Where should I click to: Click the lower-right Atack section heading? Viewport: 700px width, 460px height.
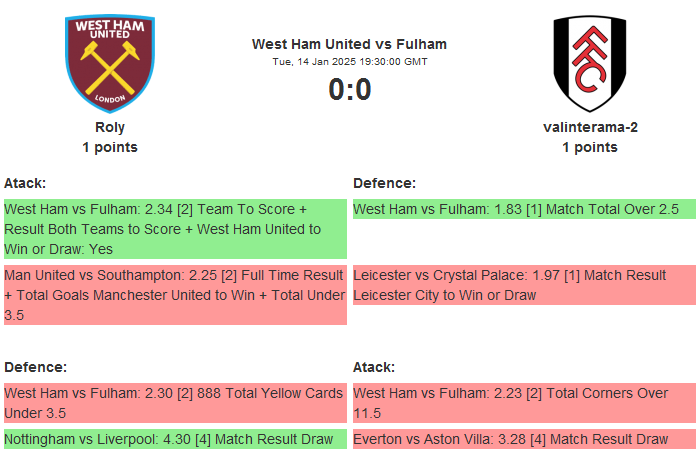point(374,367)
